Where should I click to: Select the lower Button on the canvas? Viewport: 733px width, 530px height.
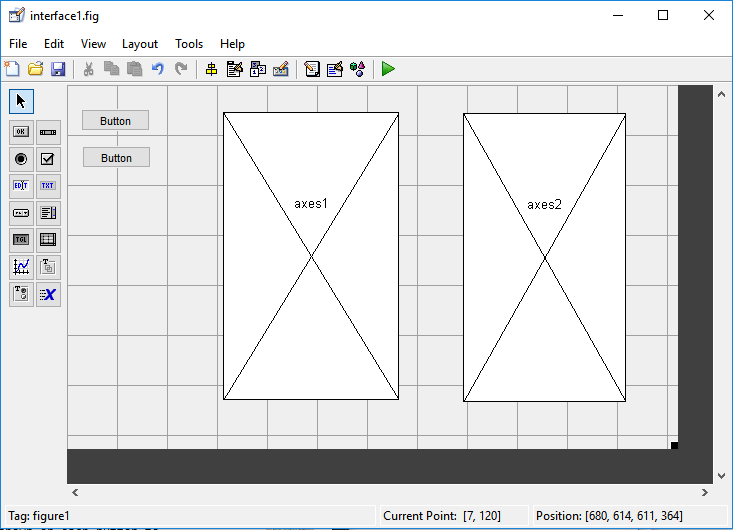pyautogui.click(x=116, y=158)
